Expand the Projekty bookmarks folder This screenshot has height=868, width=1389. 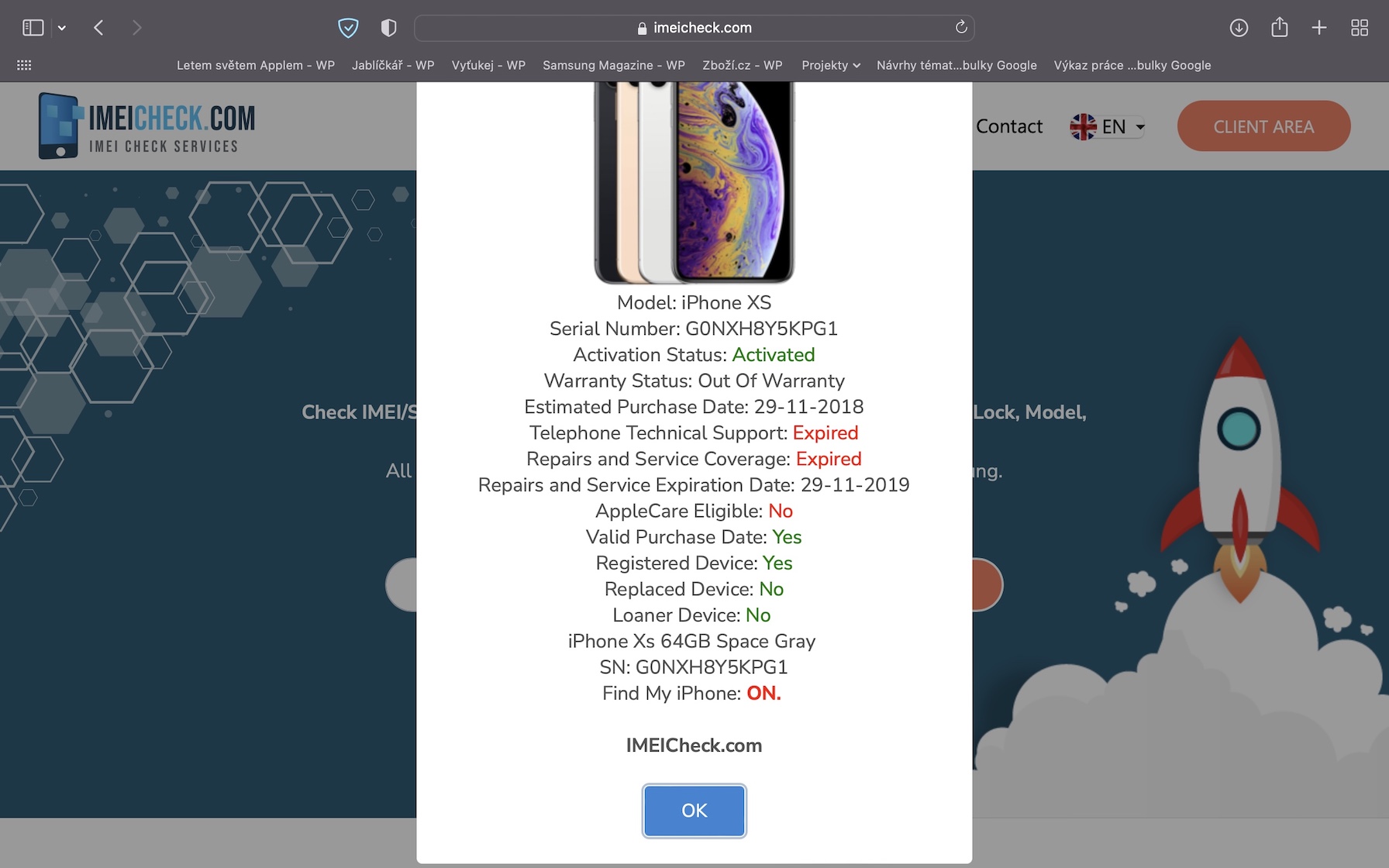(831, 65)
